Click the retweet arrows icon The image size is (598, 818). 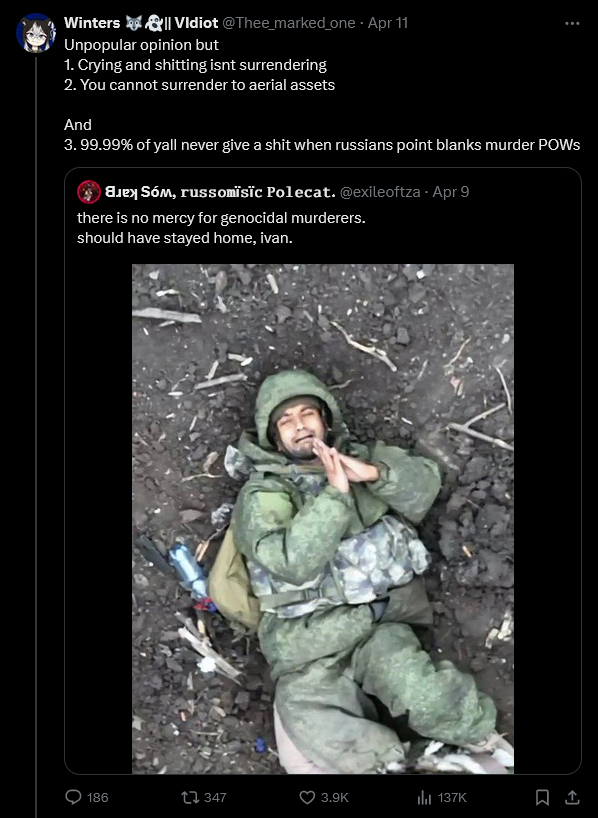(189, 797)
